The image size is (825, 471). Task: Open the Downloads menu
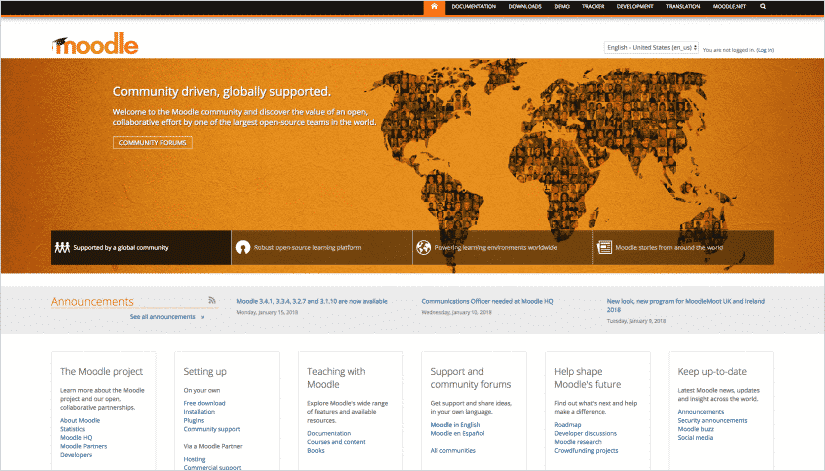coord(525,7)
